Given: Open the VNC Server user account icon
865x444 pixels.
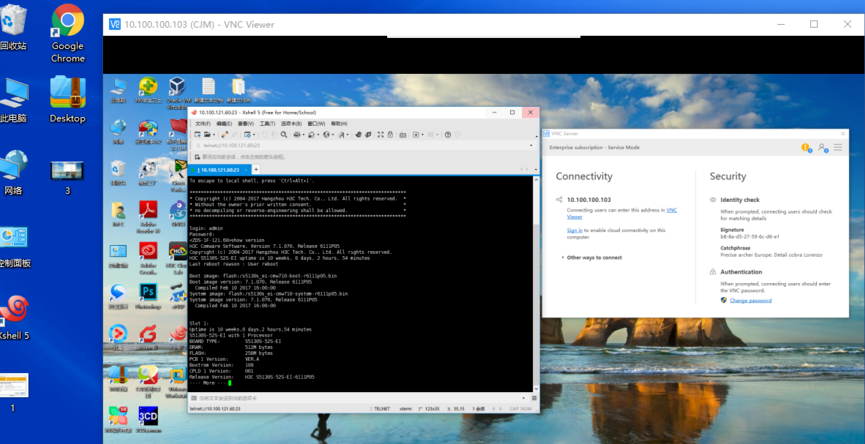Looking at the screenshot, I should tap(822, 148).
